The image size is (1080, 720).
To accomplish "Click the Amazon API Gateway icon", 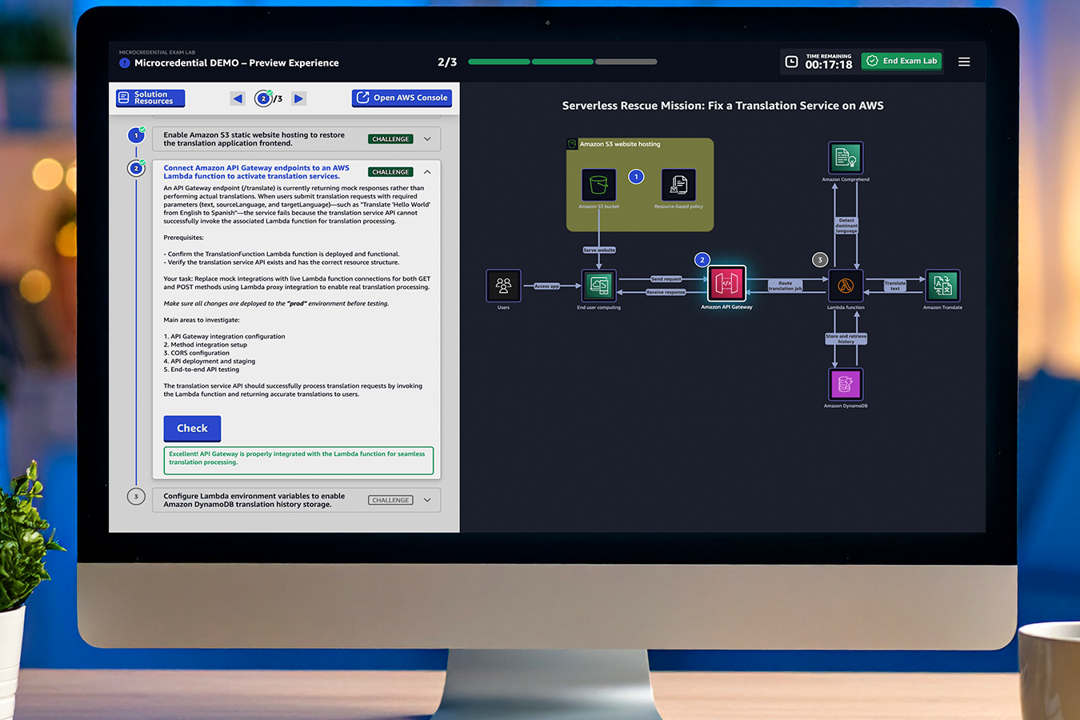I will pos(727,284).
